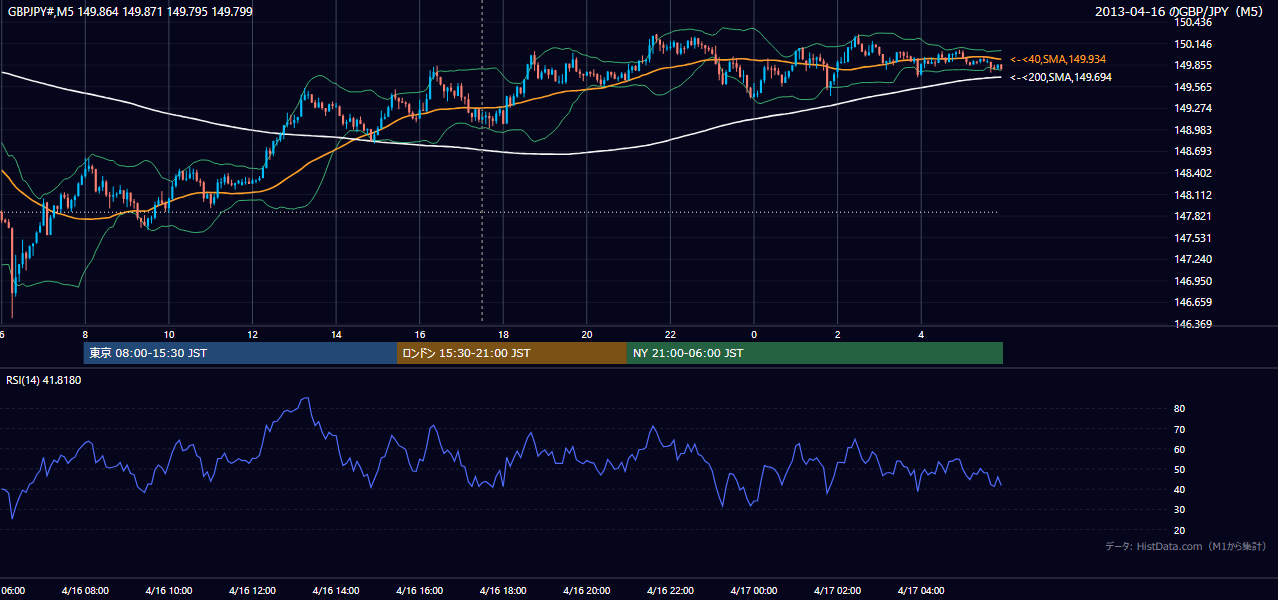Image resolution: width=1278 pixels, height=600 pixels.
Task: Click RSI axis level 30
Action: click(1180, 510)
